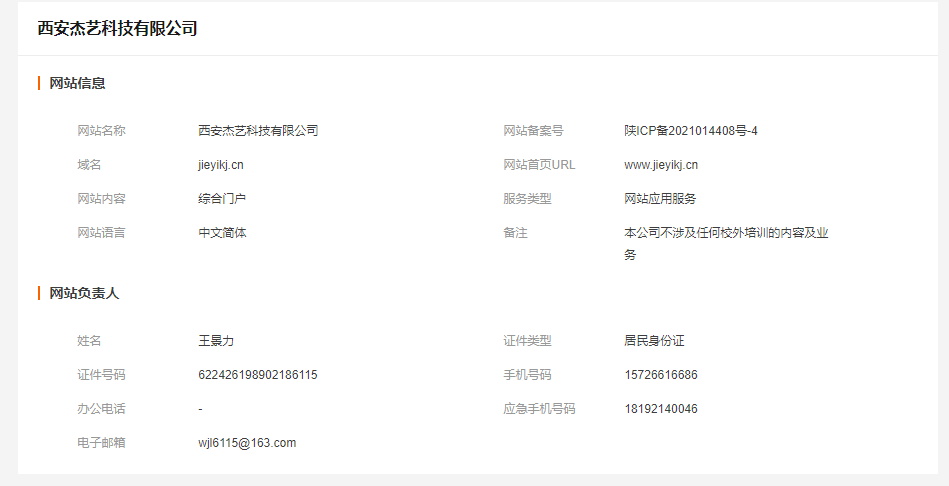The height and width of the screenshot is (486, 949).
Task: Select the 网站信息 section heading
Action: 77,83
